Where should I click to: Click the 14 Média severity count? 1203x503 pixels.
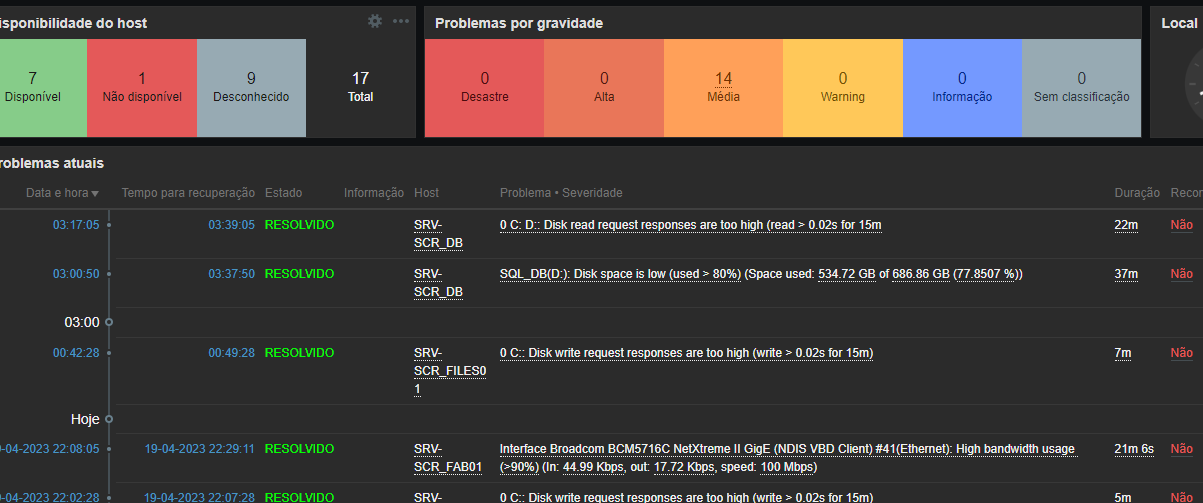pos(723,79)
